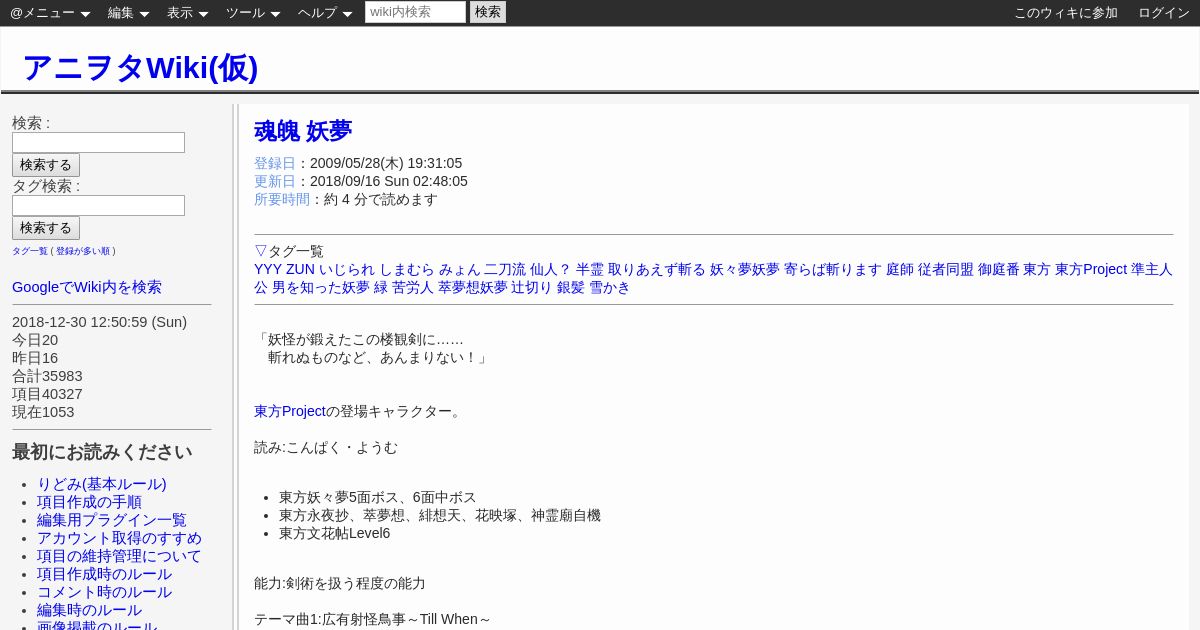Click 検索する button under 検索 field
This screenshot has width=1200, height=630.
(x=46, y=165)
